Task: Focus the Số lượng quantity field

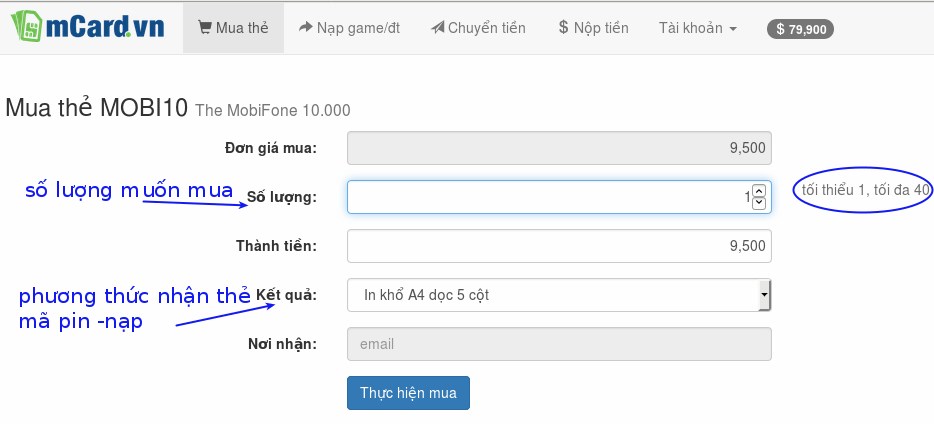Action: click(x=559, y=197)
